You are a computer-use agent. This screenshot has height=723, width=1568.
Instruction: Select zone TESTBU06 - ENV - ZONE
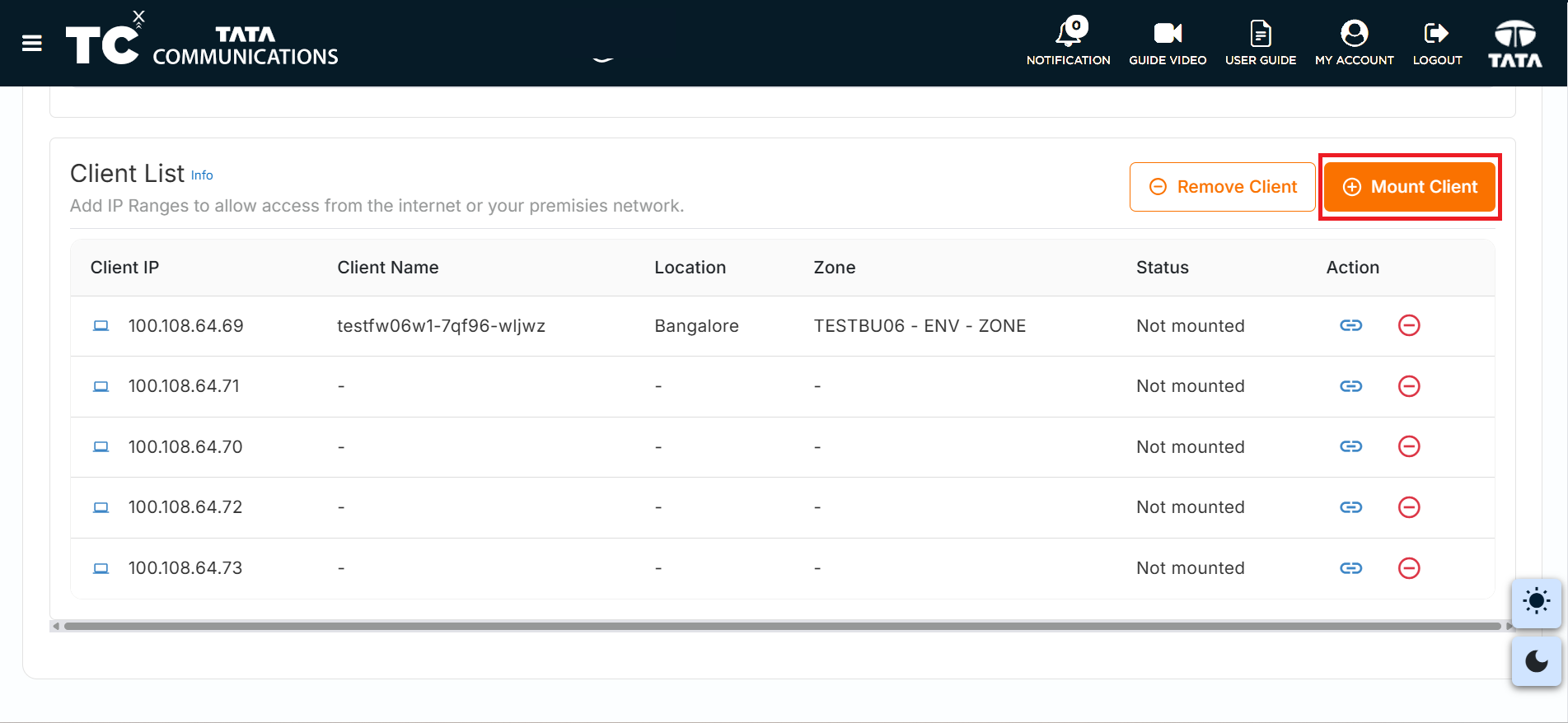coord(920,326)
